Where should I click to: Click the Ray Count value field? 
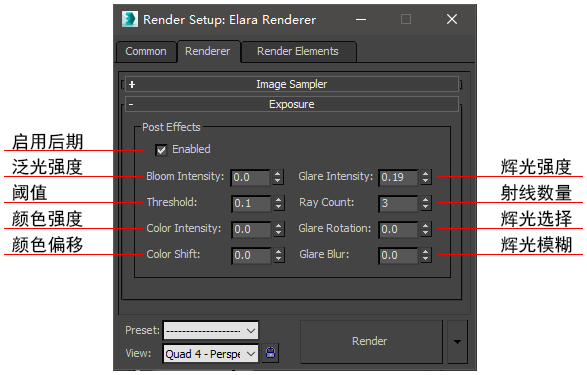(398, 203)
